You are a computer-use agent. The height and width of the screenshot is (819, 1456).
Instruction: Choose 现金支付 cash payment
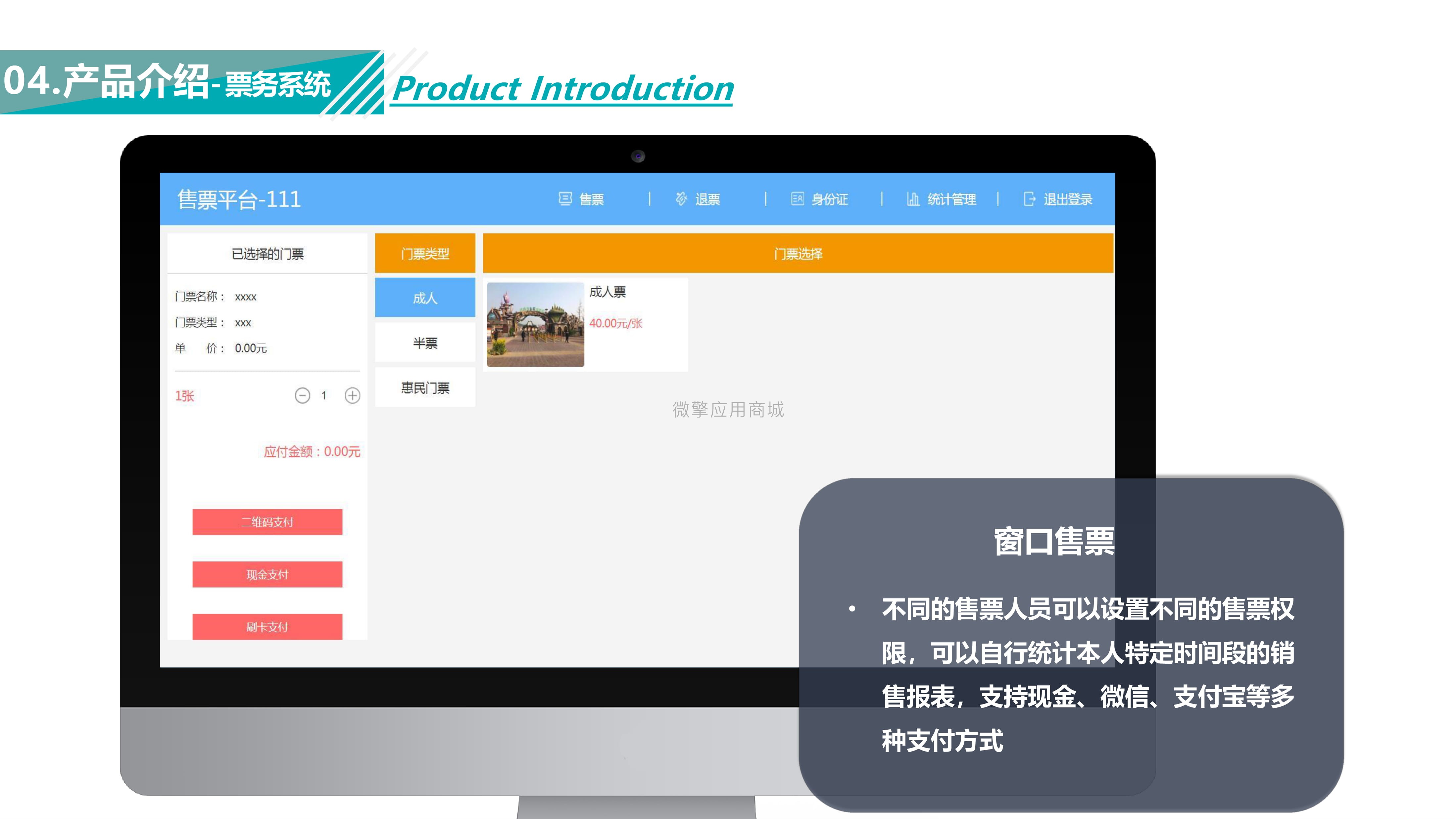click(267, 574)
